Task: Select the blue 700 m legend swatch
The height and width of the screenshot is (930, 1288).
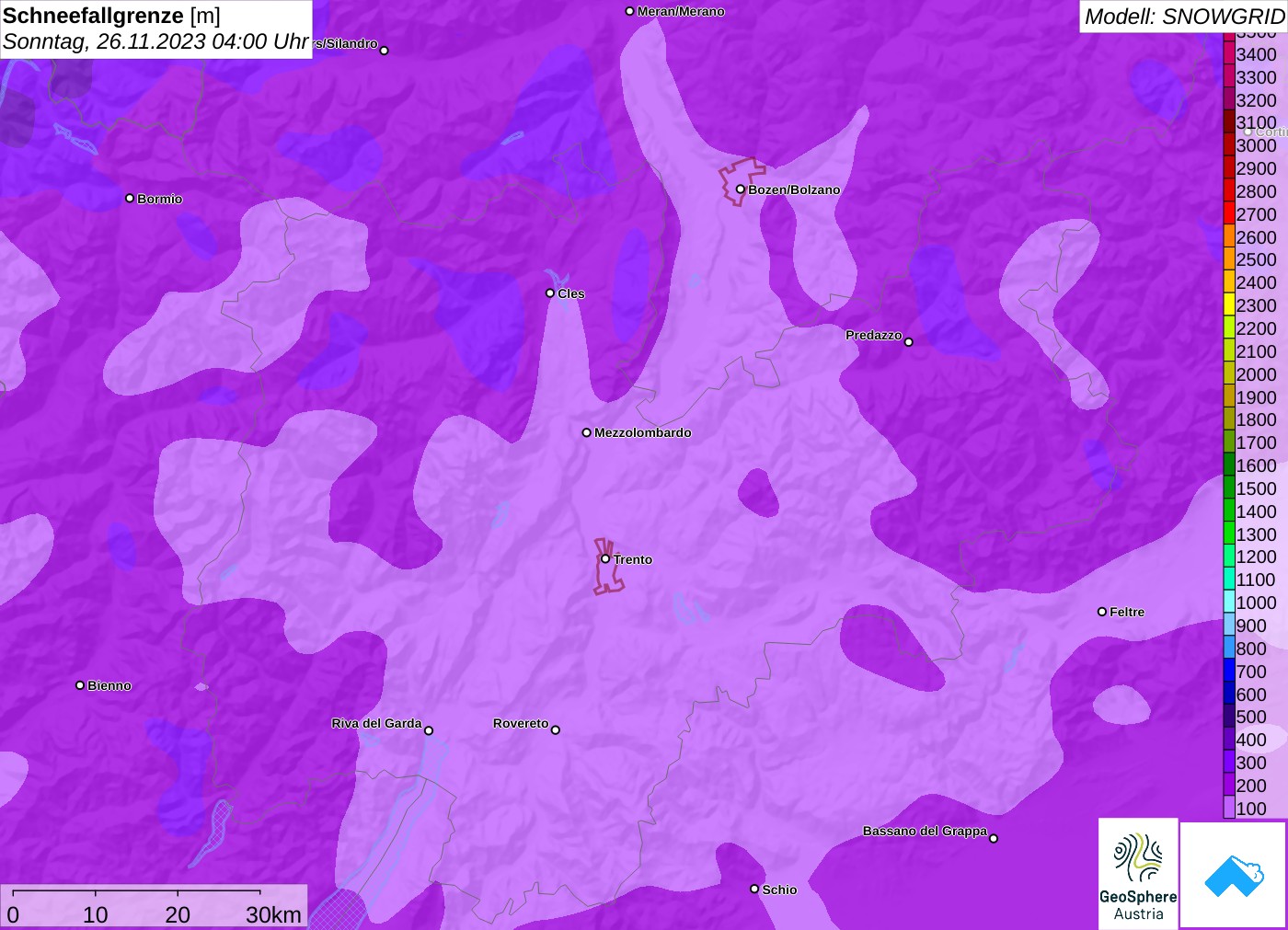Action: pos(1229,671)
